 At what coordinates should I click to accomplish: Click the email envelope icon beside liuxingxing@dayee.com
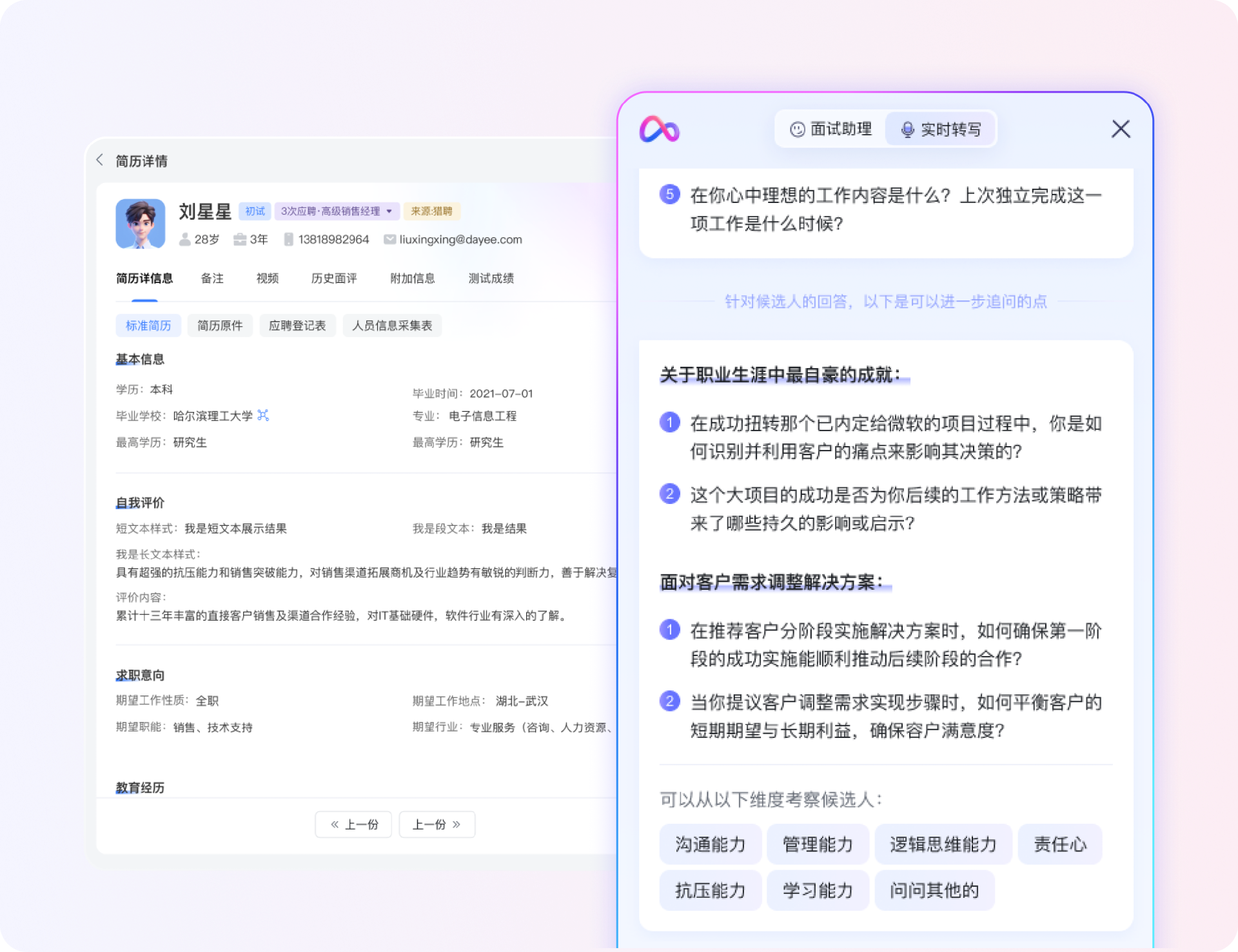pyautogui.click(x=389, y=239)
